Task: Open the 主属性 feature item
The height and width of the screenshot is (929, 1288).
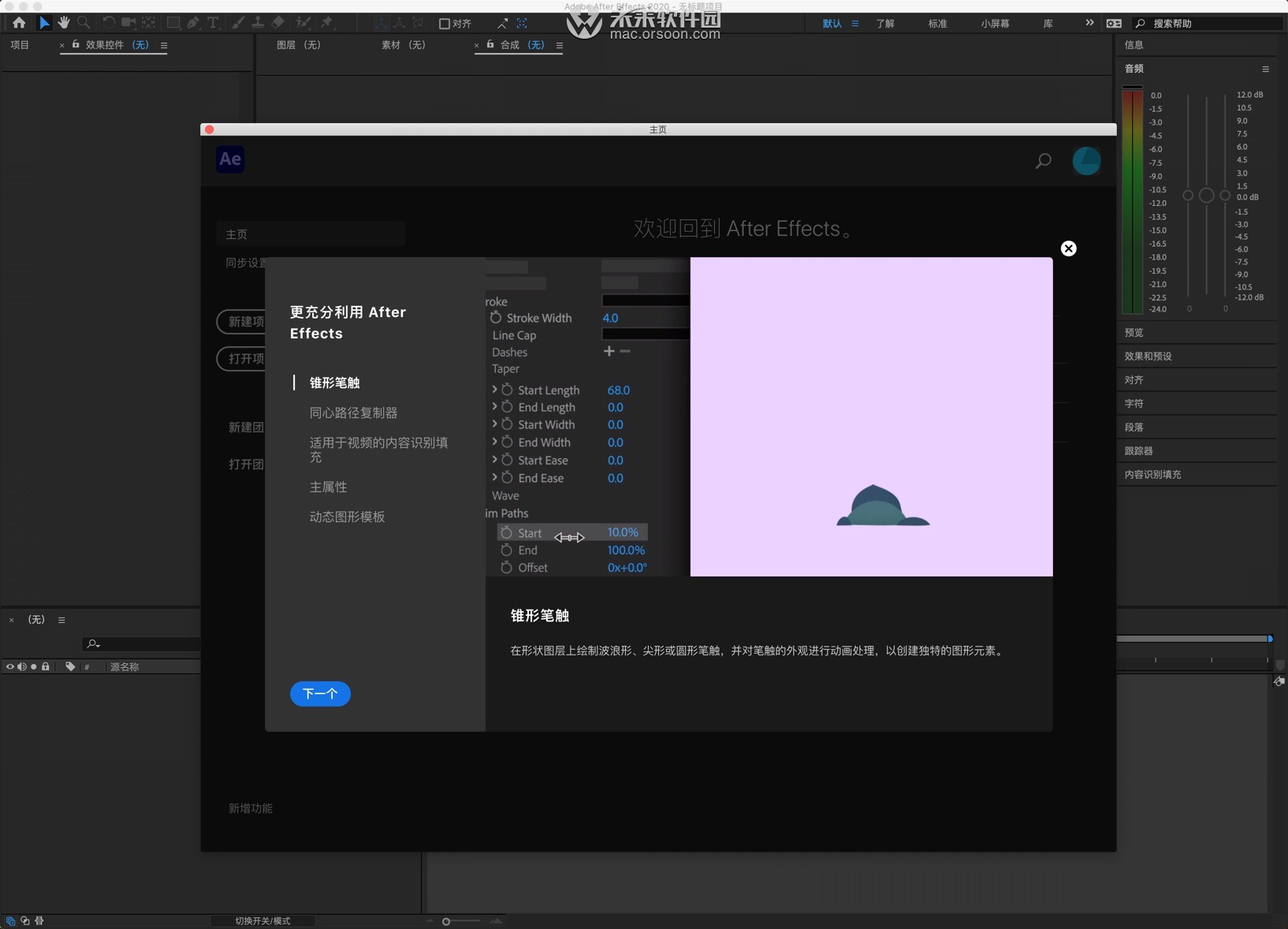Action: point(328,487)
